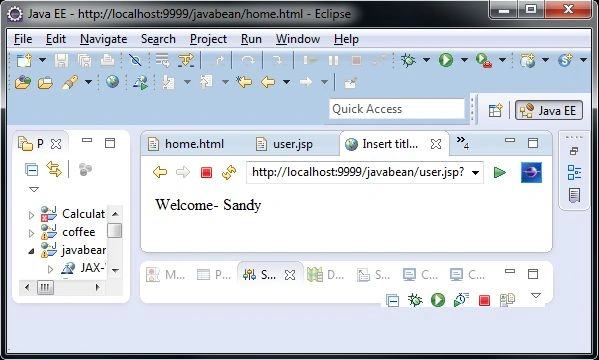The height and width of the screenshot is (360, 599).
Task: Switch to the Data Source Explorer tab
Action: click(325, 274)
